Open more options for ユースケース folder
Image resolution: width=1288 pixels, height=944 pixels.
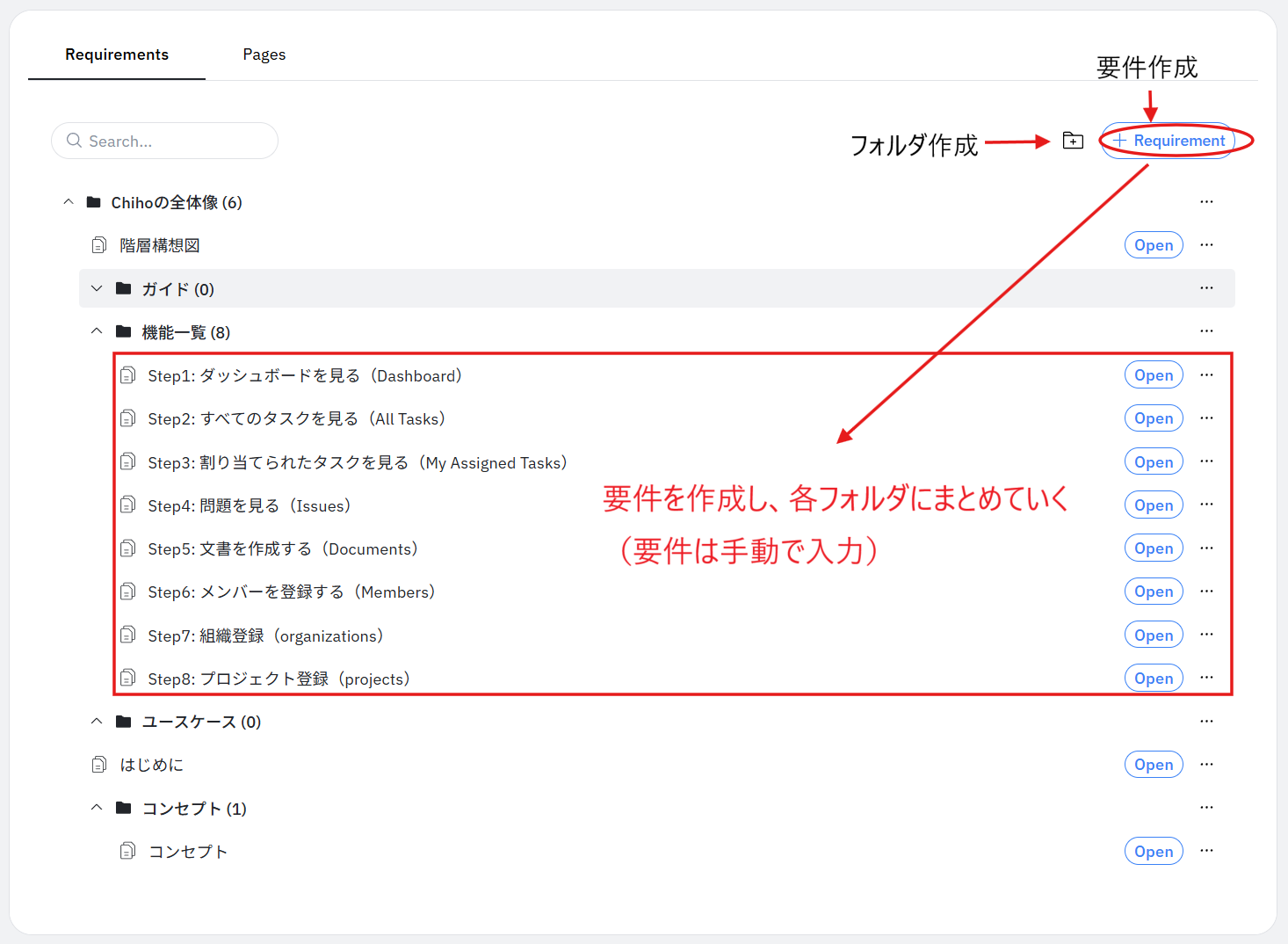[1206, 722]
